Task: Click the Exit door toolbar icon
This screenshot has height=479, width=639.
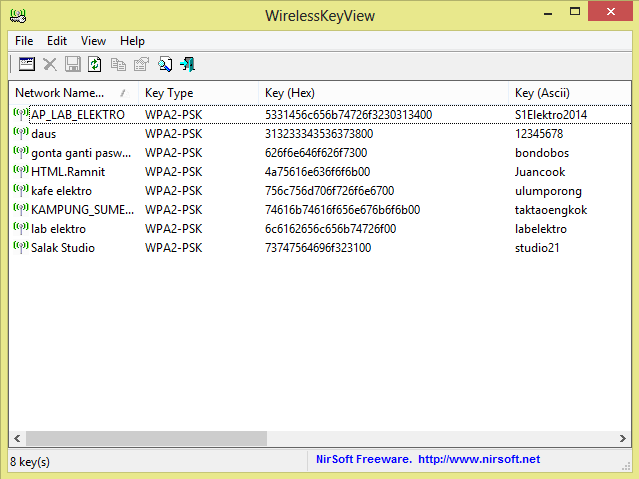Action: 188,64
